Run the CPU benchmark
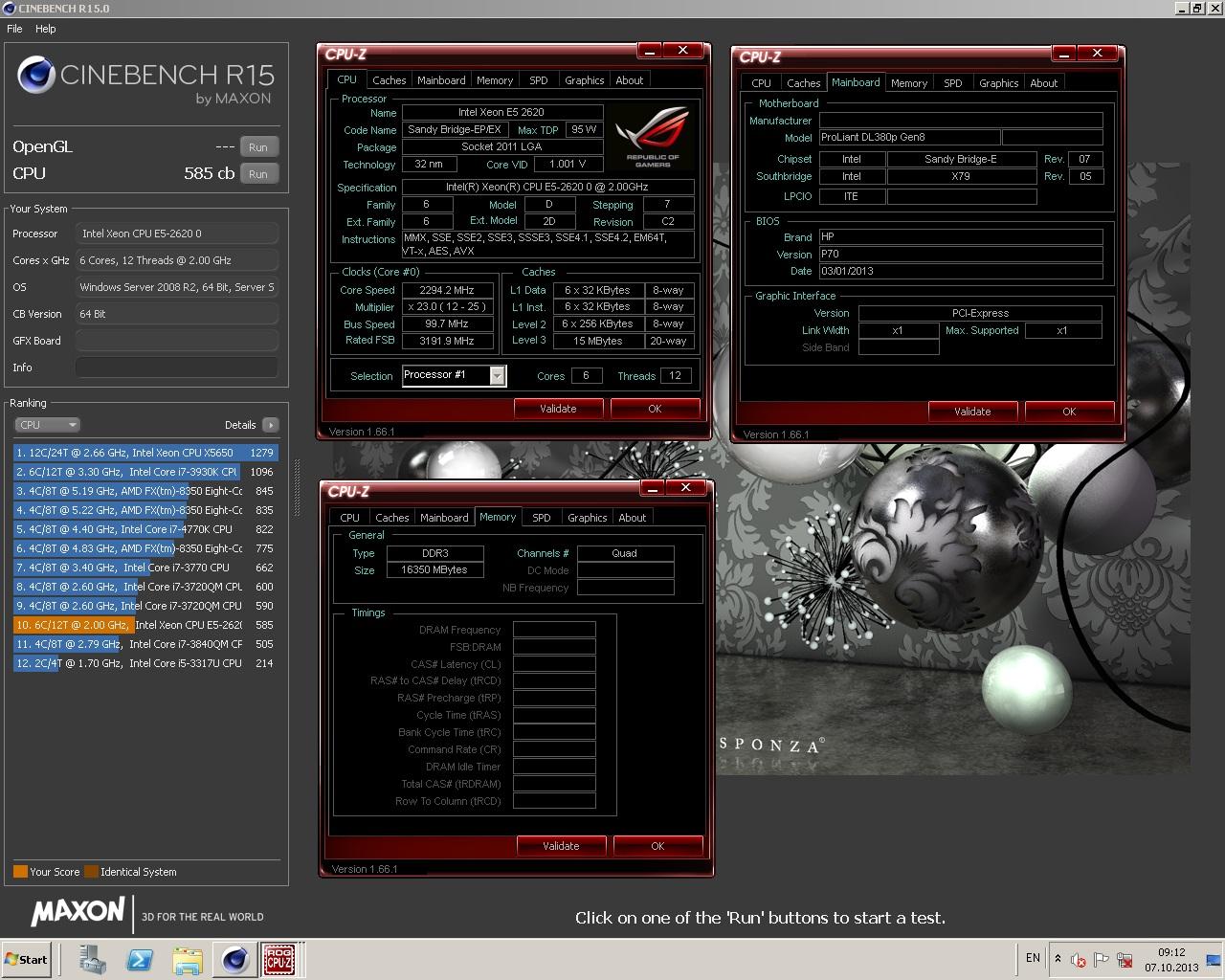The width and height of the screenshot is (1225, 980). coord(258,174)
